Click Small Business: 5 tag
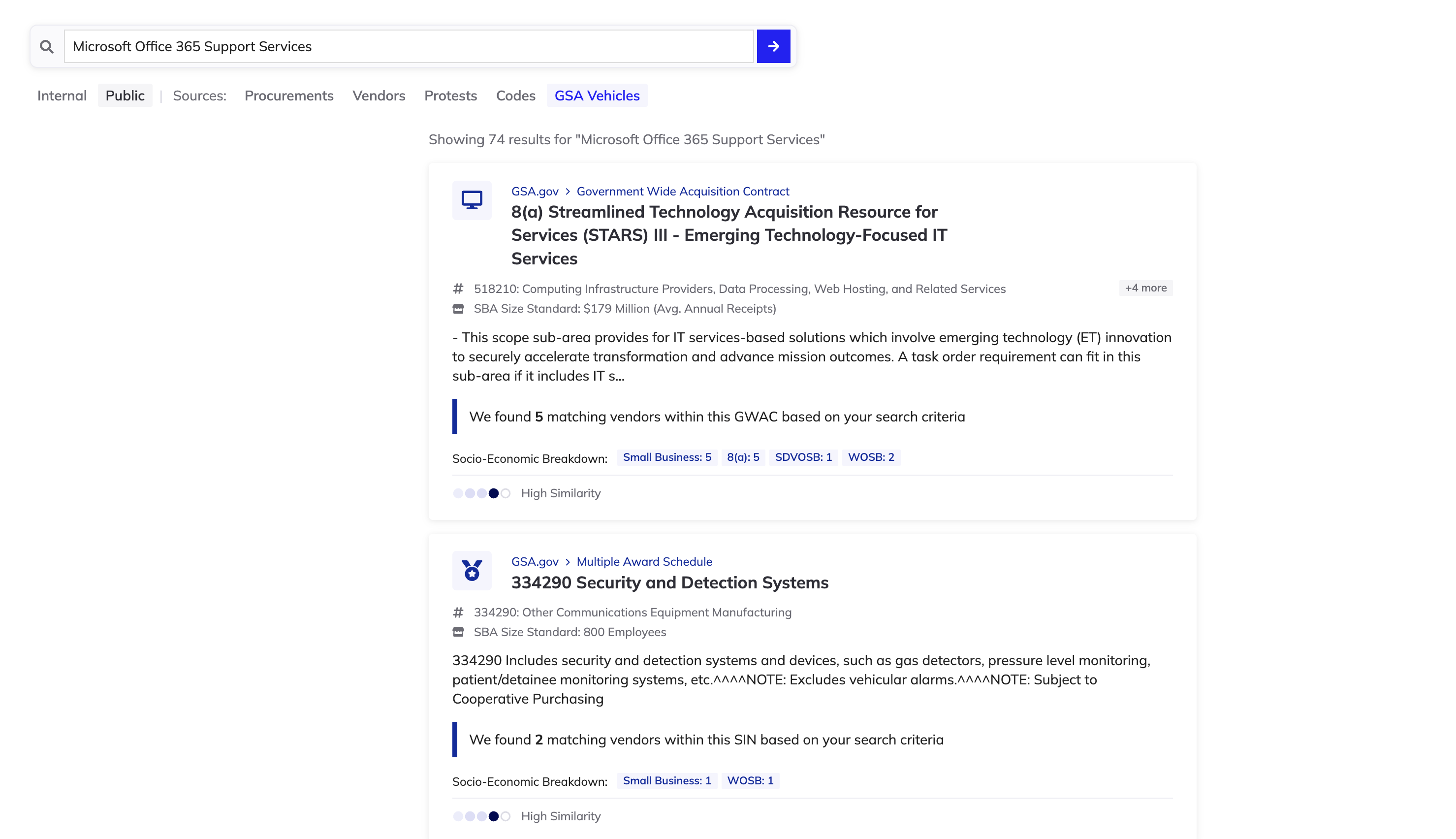Viewport: 1456px width, 839px height. [667, 457]
